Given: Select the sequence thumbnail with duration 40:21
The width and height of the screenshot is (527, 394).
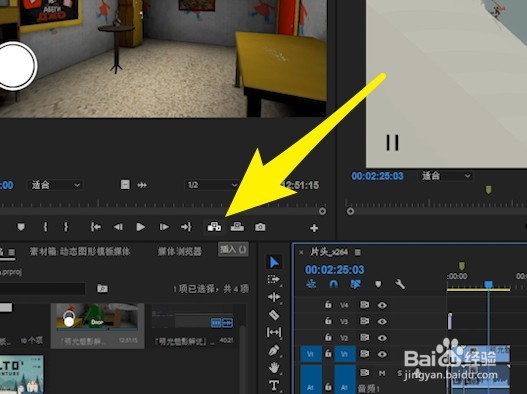Looking at the screenshot, I should (x=193, y=317).
